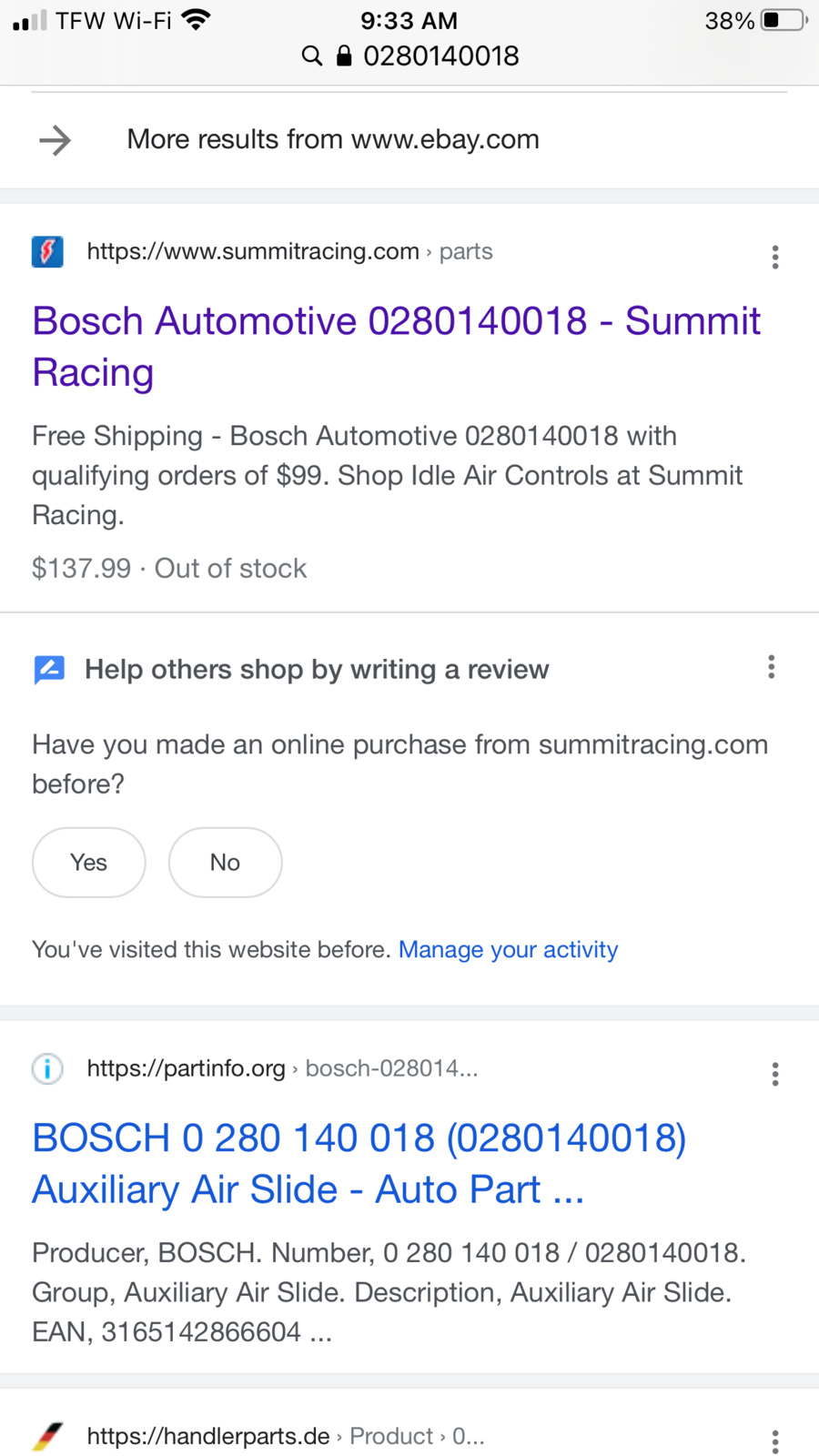The width and height of the screenshot is (819, 1456).
Task: Answer No to online purchase question
Action: coord(225,862)
